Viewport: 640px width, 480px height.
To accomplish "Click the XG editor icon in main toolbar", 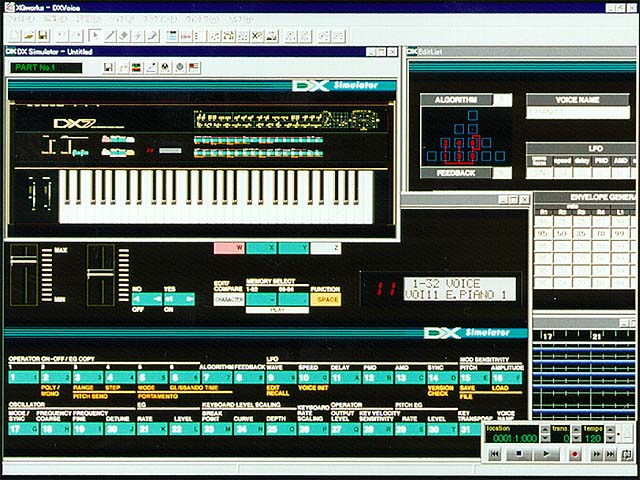I will click(x=257, y=36).
